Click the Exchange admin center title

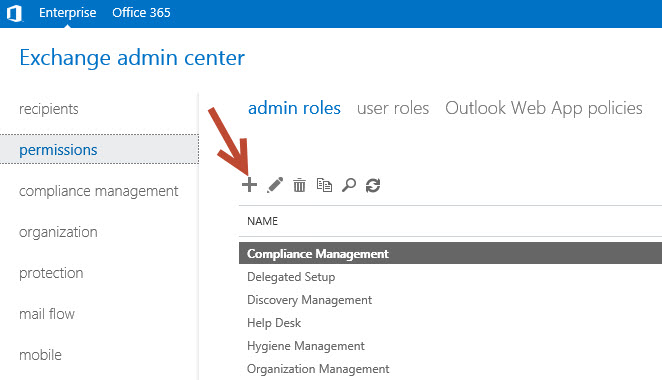click(132, 58)
